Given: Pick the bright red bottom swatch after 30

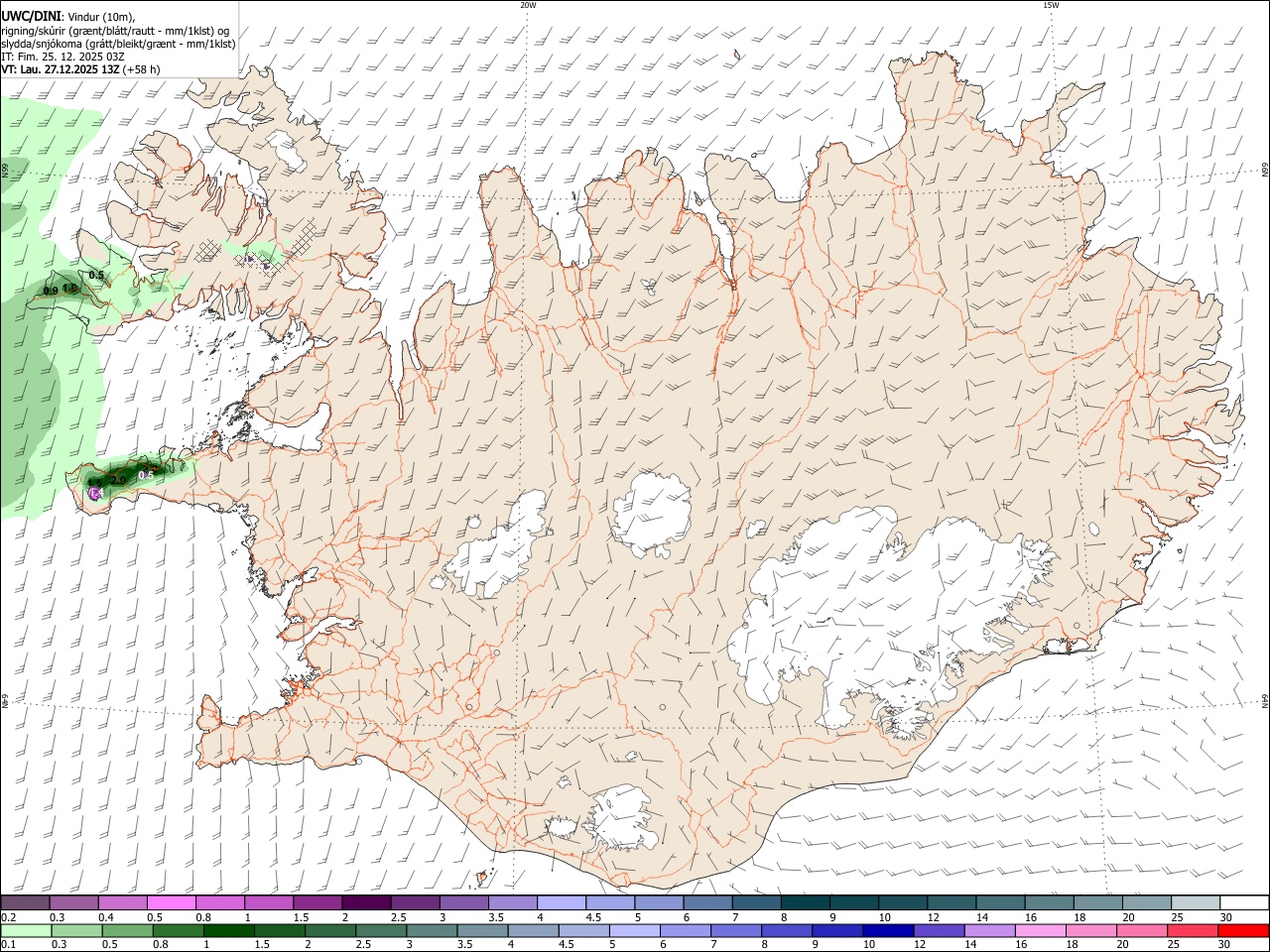Looking at the screenshot, I should point(1244,930).
